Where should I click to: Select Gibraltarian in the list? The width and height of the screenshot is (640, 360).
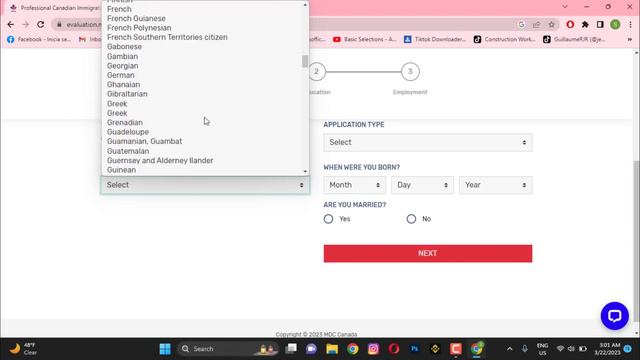tap(127, 94)
